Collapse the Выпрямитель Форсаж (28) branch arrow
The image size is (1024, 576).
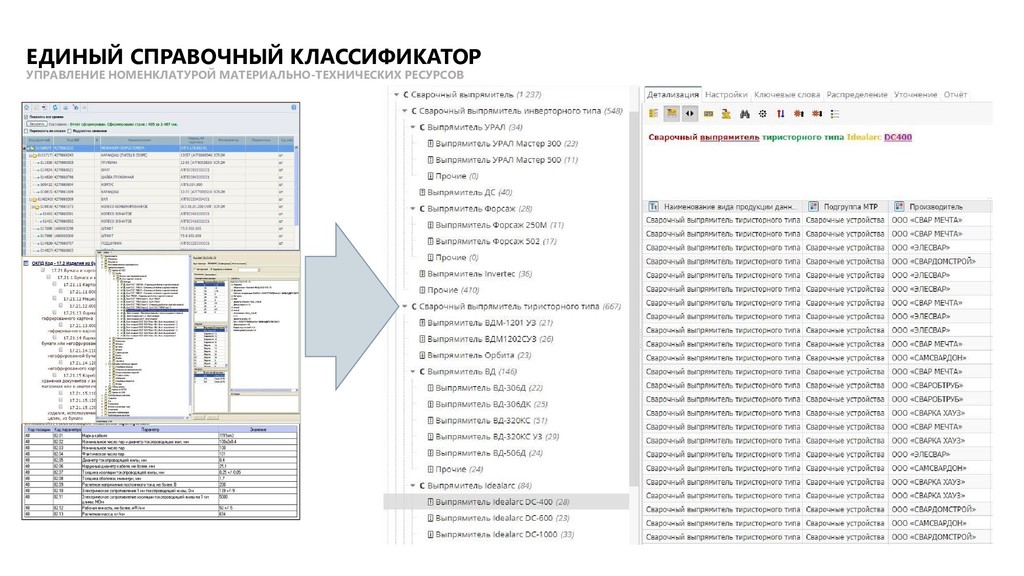tap(413, 209)
